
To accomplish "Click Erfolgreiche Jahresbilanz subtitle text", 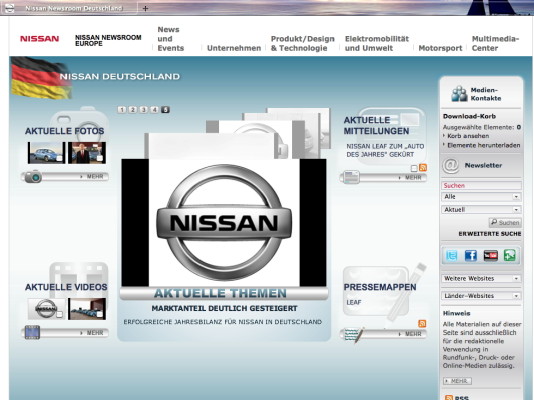I will (223, 322).
